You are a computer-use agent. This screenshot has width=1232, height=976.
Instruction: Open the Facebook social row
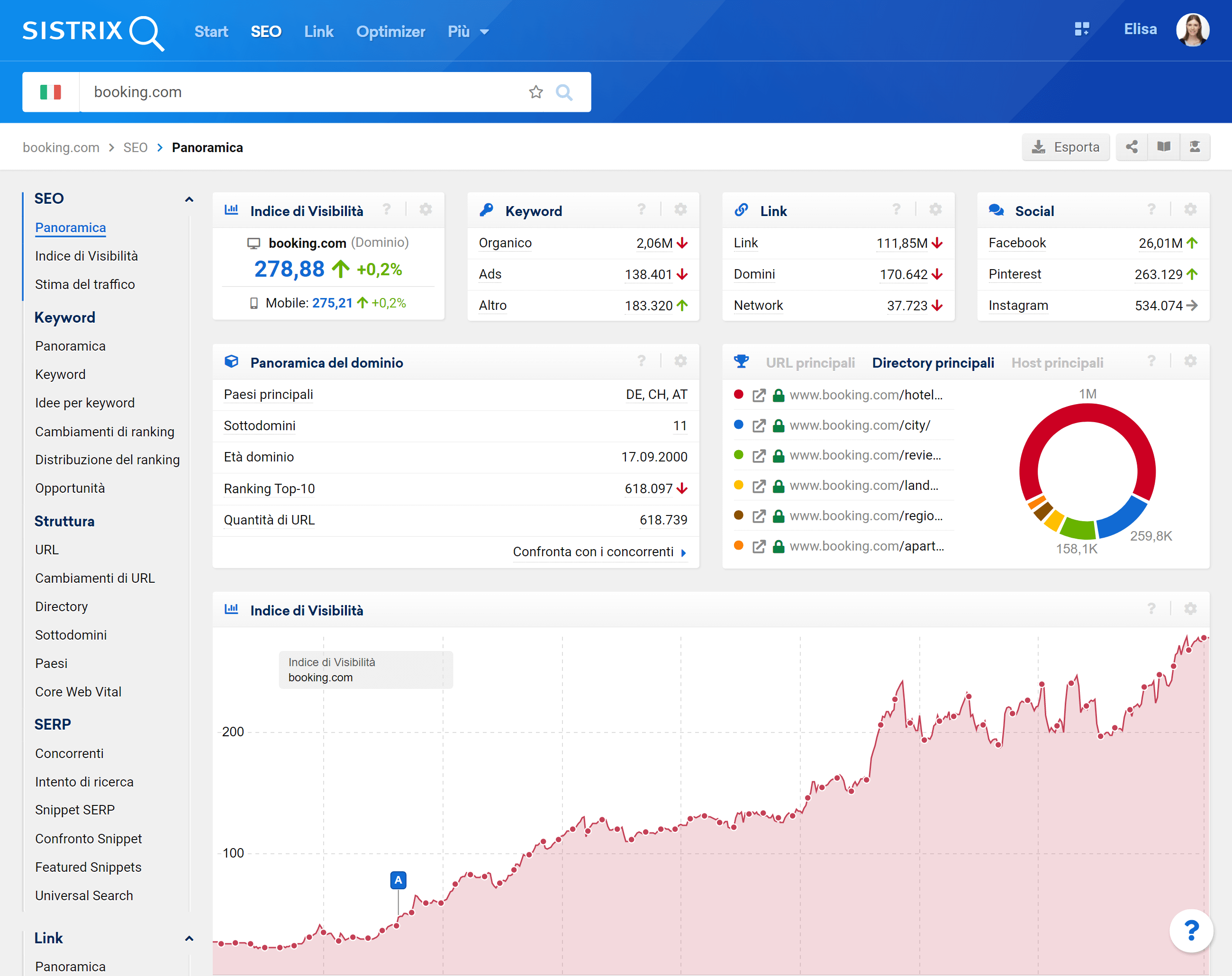[x=1093, y=244]
